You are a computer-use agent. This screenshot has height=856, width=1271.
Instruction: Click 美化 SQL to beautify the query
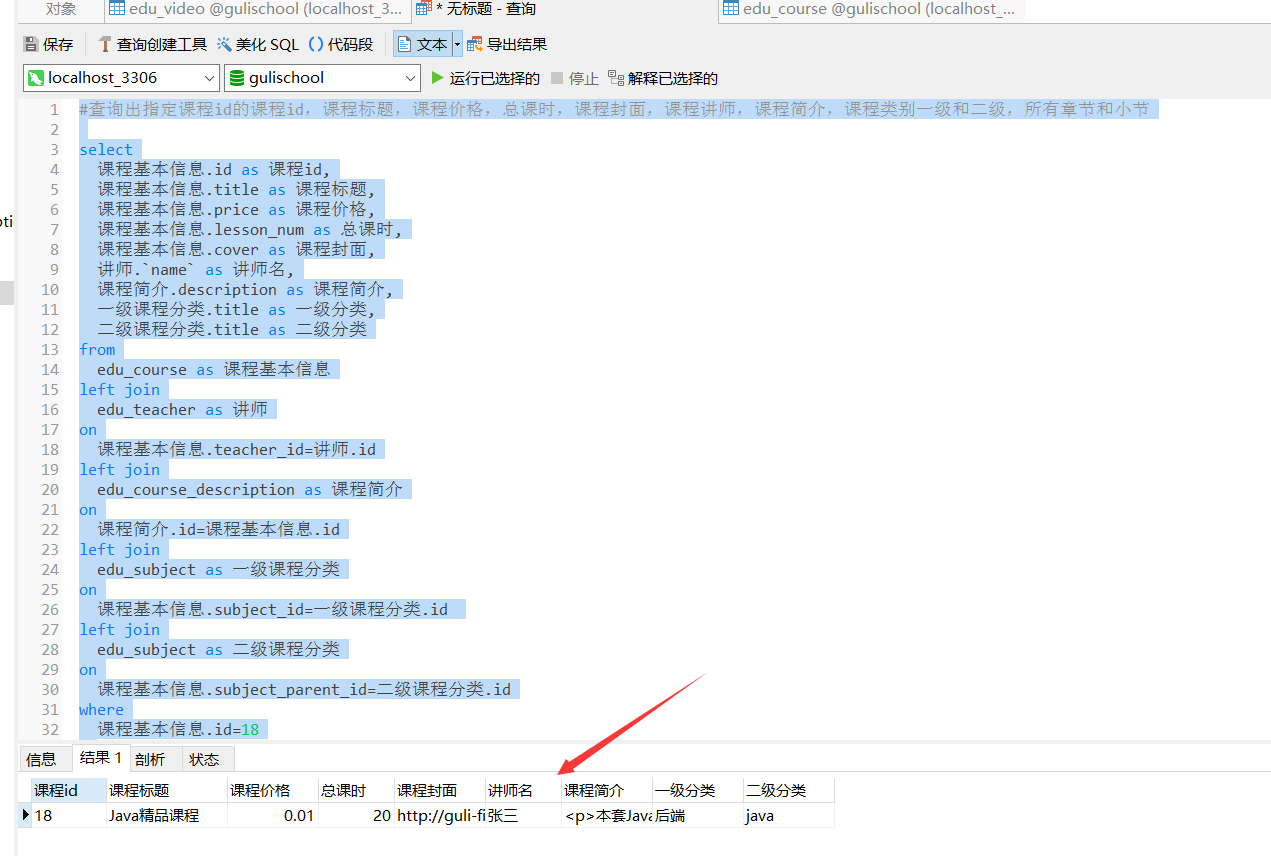tap(258, 44)
